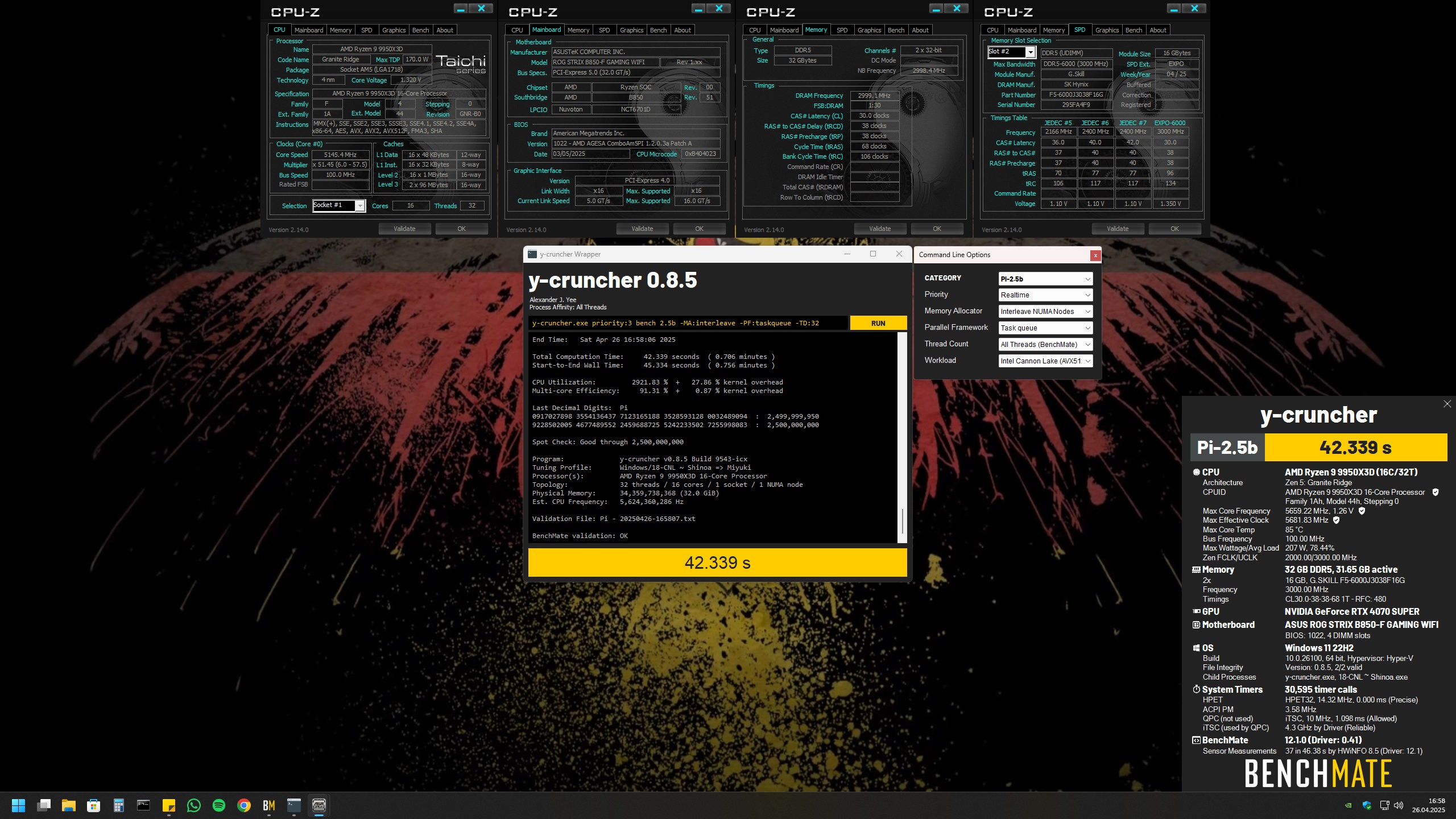Open Task View from taskbar
Viewport: 1456px width, 819px height.
coord(44,805)
